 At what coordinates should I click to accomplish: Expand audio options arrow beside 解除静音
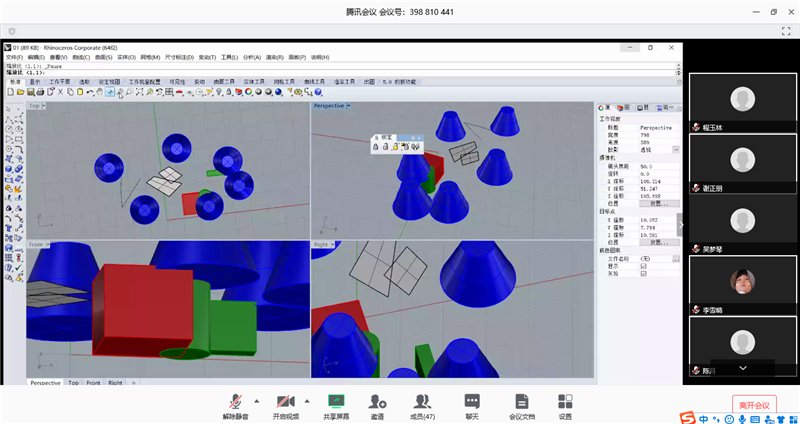(x=256, y=398)
